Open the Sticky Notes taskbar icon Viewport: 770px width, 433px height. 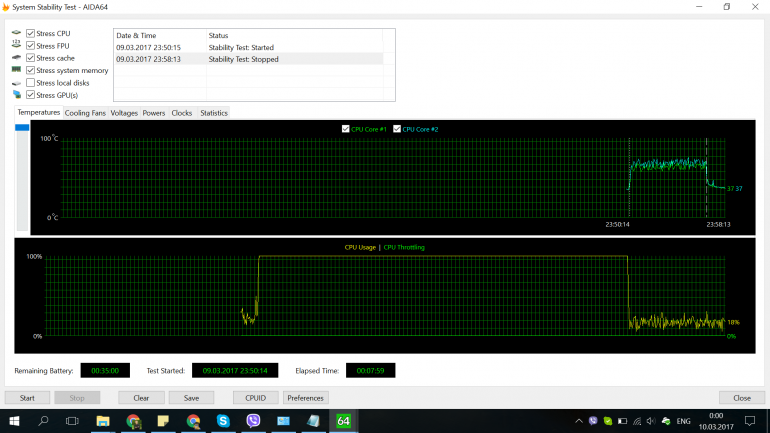pos(163,421)
